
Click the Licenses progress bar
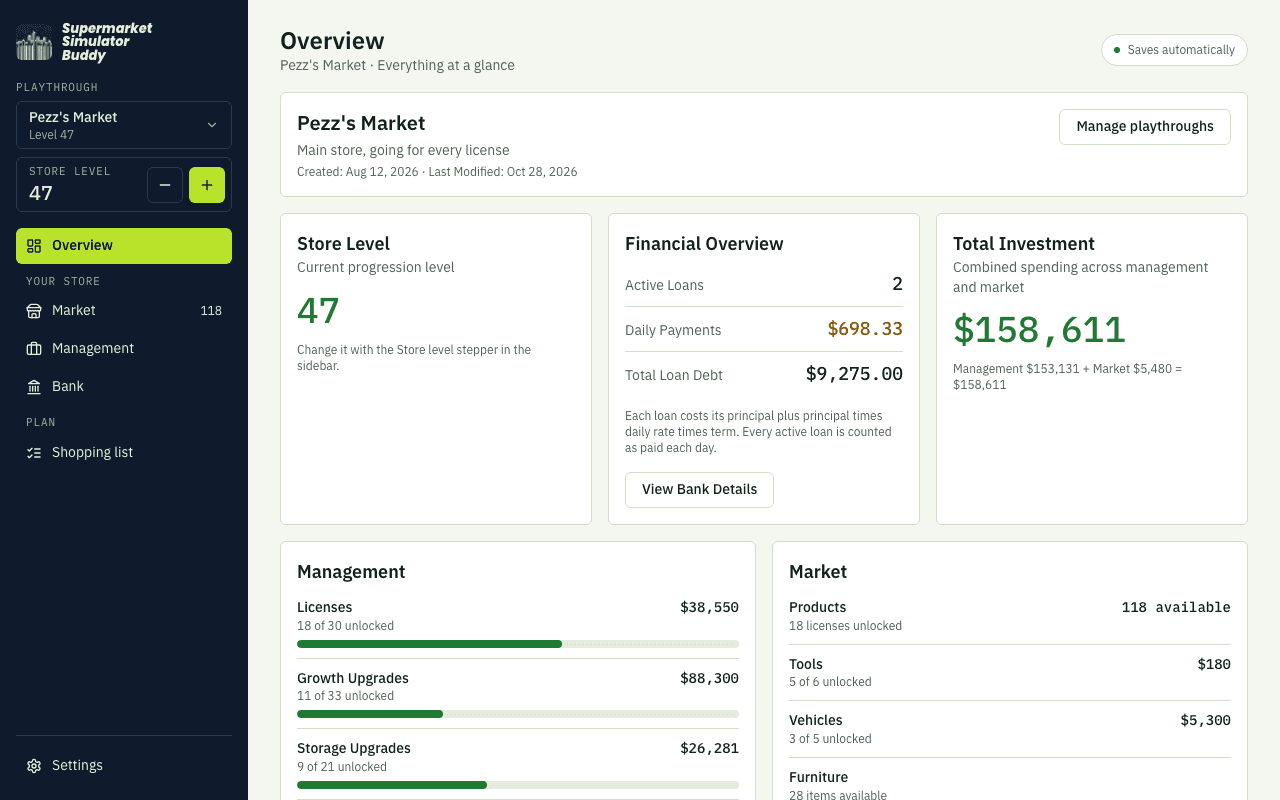coord(518,644)
